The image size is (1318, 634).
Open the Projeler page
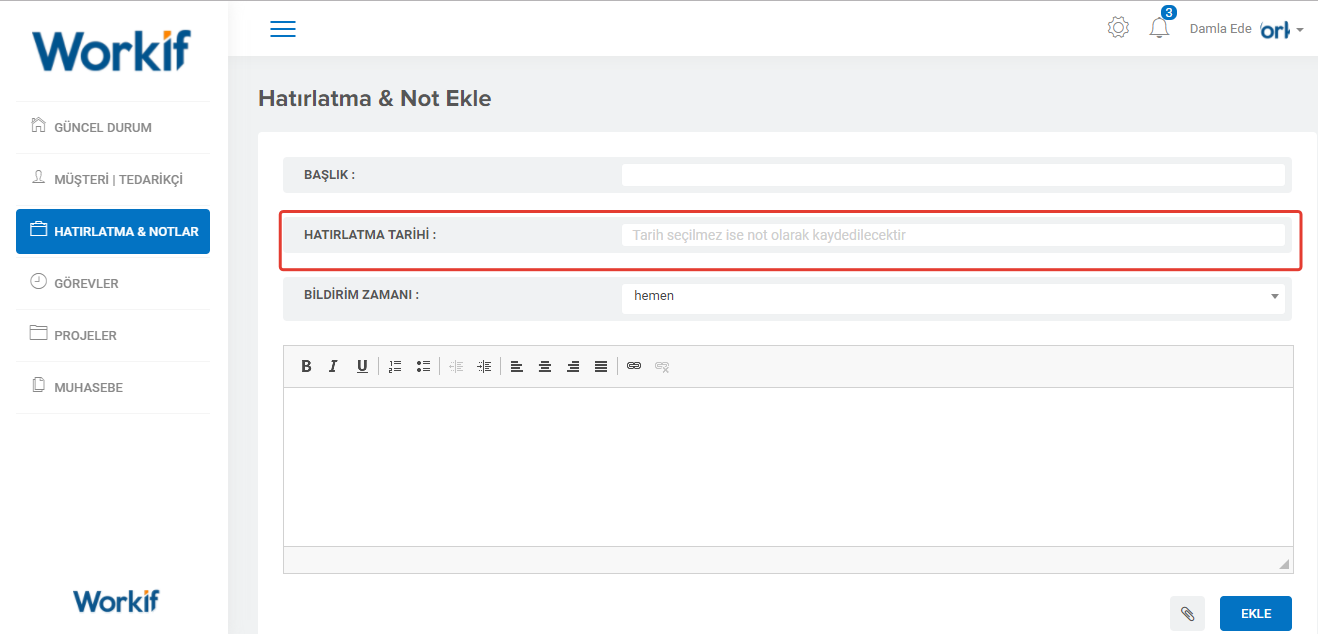pyautogui.click(x=113, y=335)
